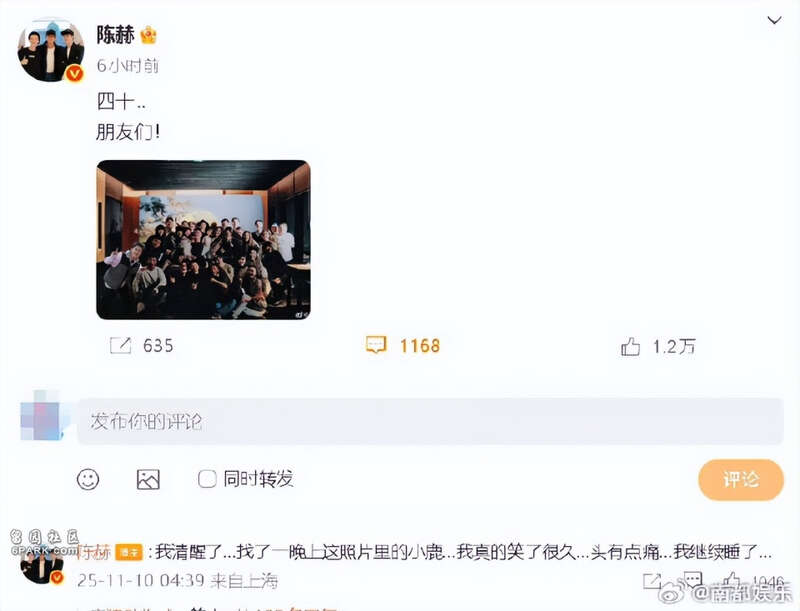Click the commenter avatar next to comment
This screenshot has width=800, height=611.
click(42, 565)
